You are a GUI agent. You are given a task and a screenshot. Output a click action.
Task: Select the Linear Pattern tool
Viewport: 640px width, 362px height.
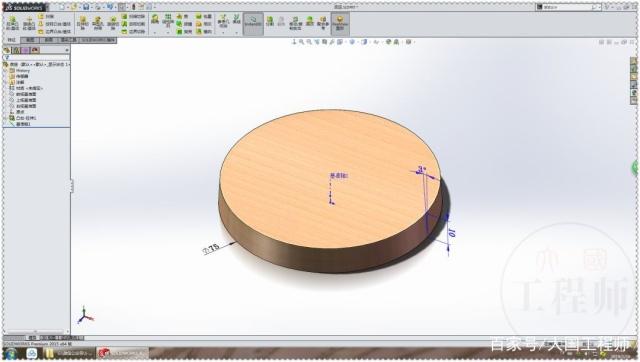point(168,20)
